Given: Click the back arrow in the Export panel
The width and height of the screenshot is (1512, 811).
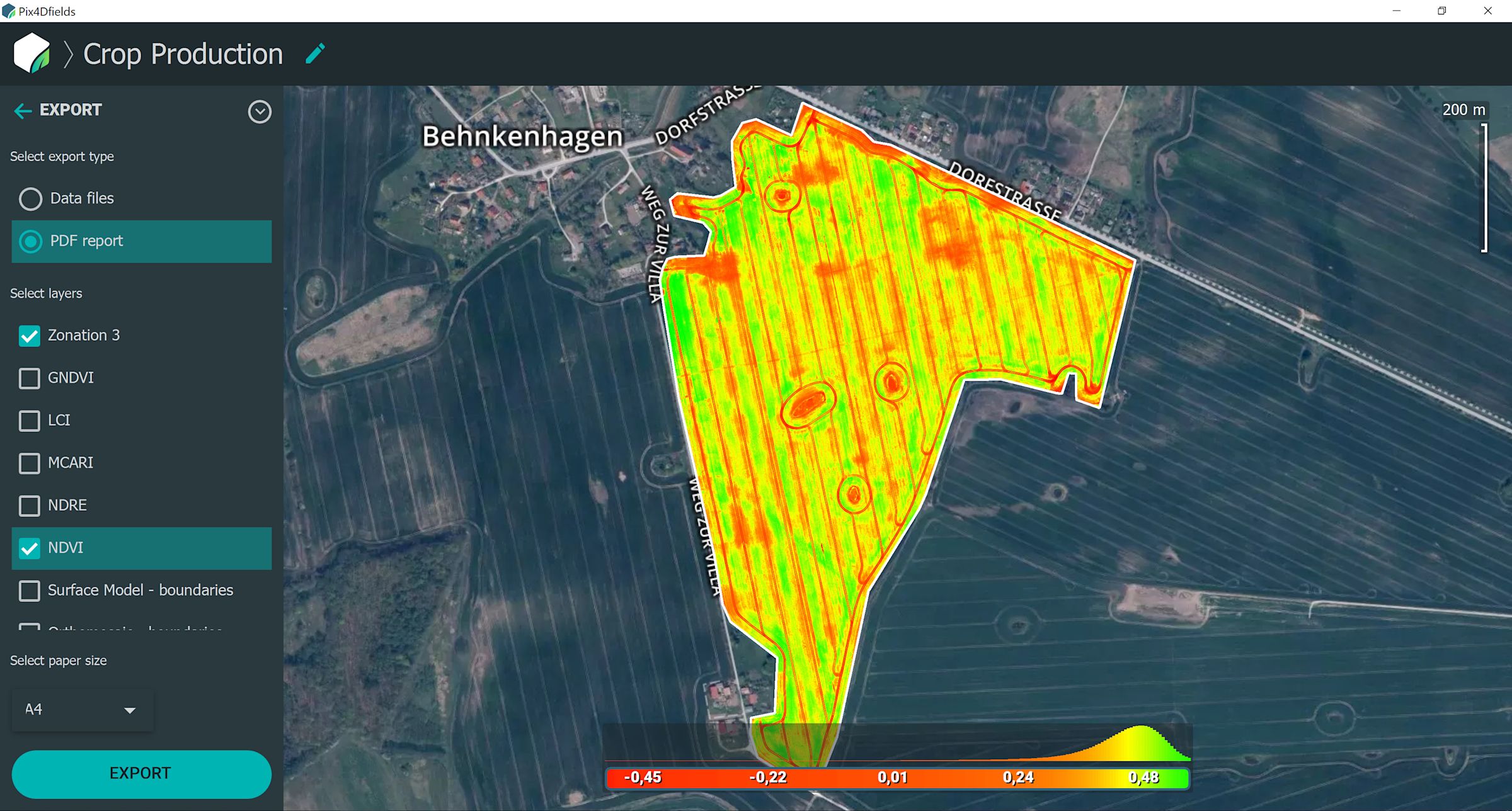Looking at the screenshot, I should [x=23, y=111].
